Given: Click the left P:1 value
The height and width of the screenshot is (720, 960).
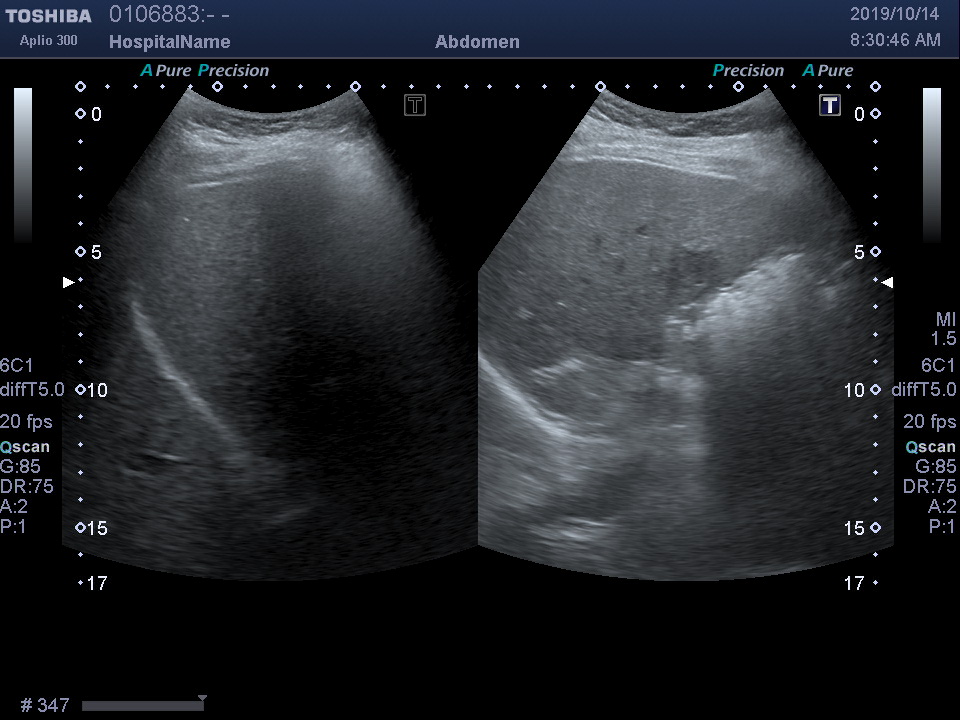Looking at the screenshot, I should point(13,526).
